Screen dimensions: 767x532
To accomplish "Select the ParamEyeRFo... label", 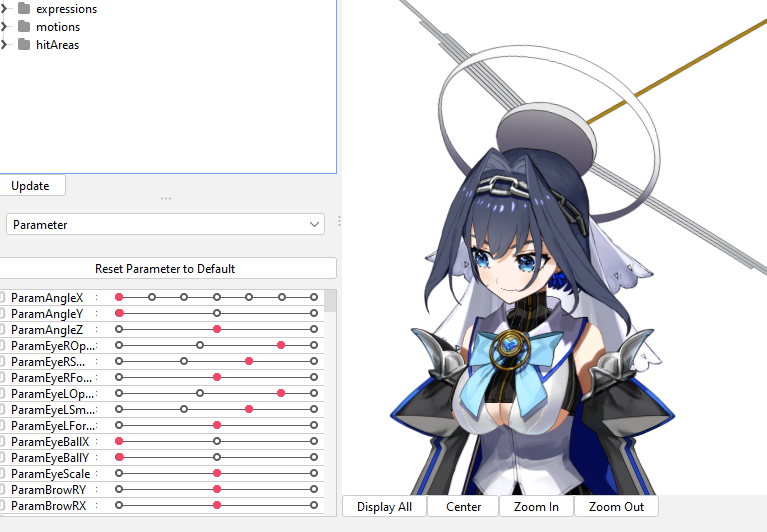I will tap(51, 378).
